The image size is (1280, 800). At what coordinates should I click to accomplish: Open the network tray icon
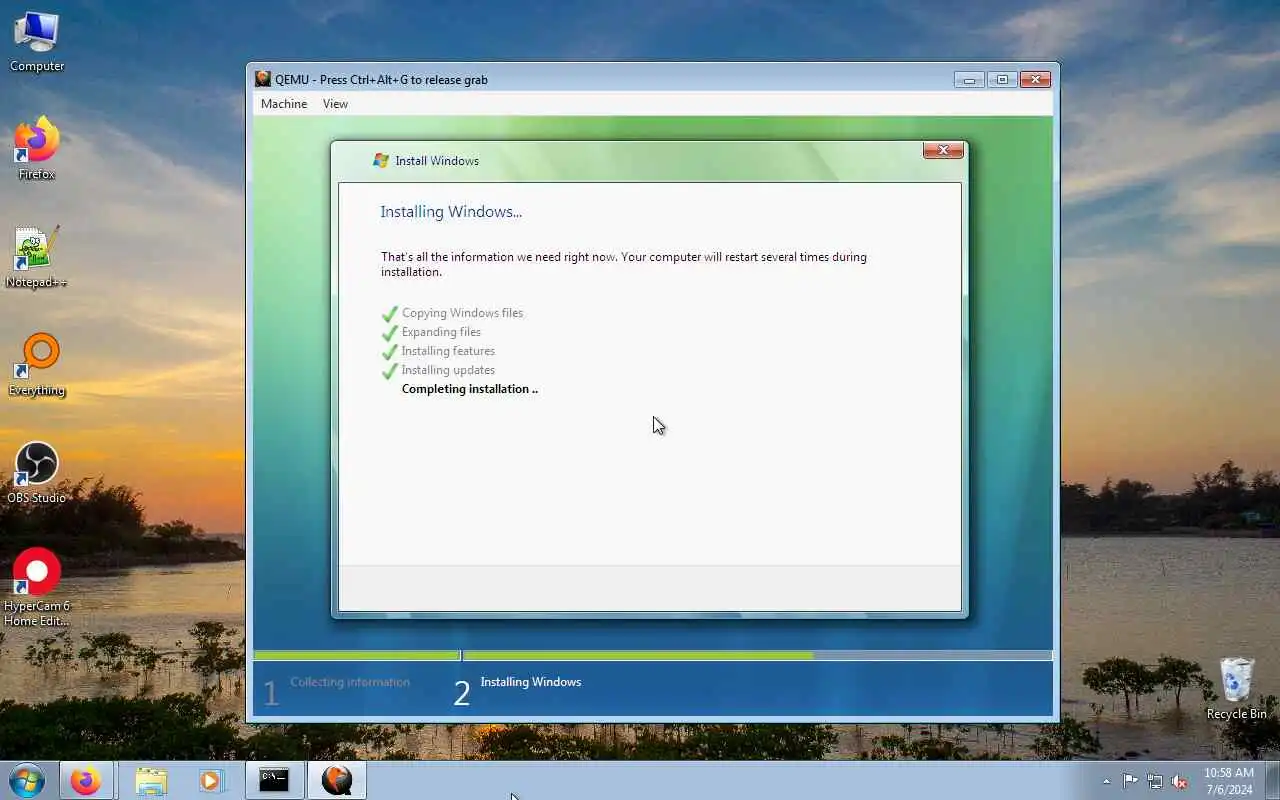pos(1155,781)
